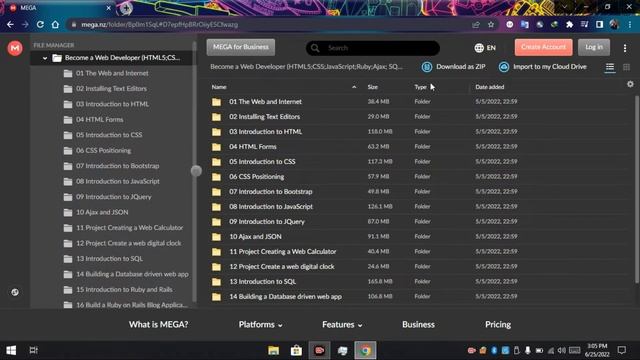The image size is (640, 360).
Task: Click the Create Account button
Action: click(543, 47)
